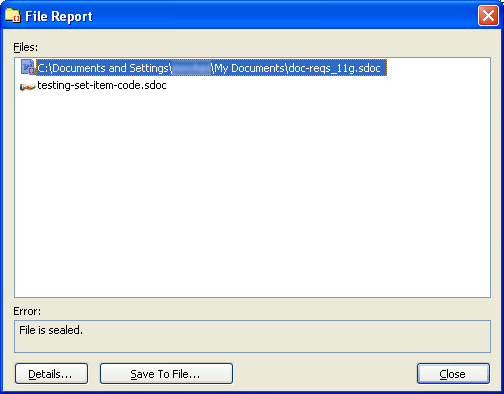
Task: Select the doc-reqs_11g.sdoc file path row
Action: pyautogui.click(x=211, y=68)
